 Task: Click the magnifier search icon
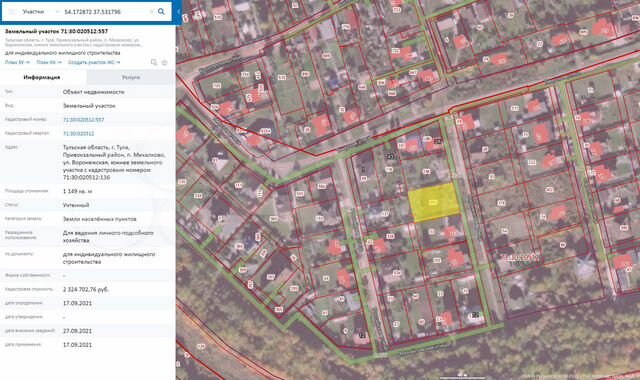[161, 11]
